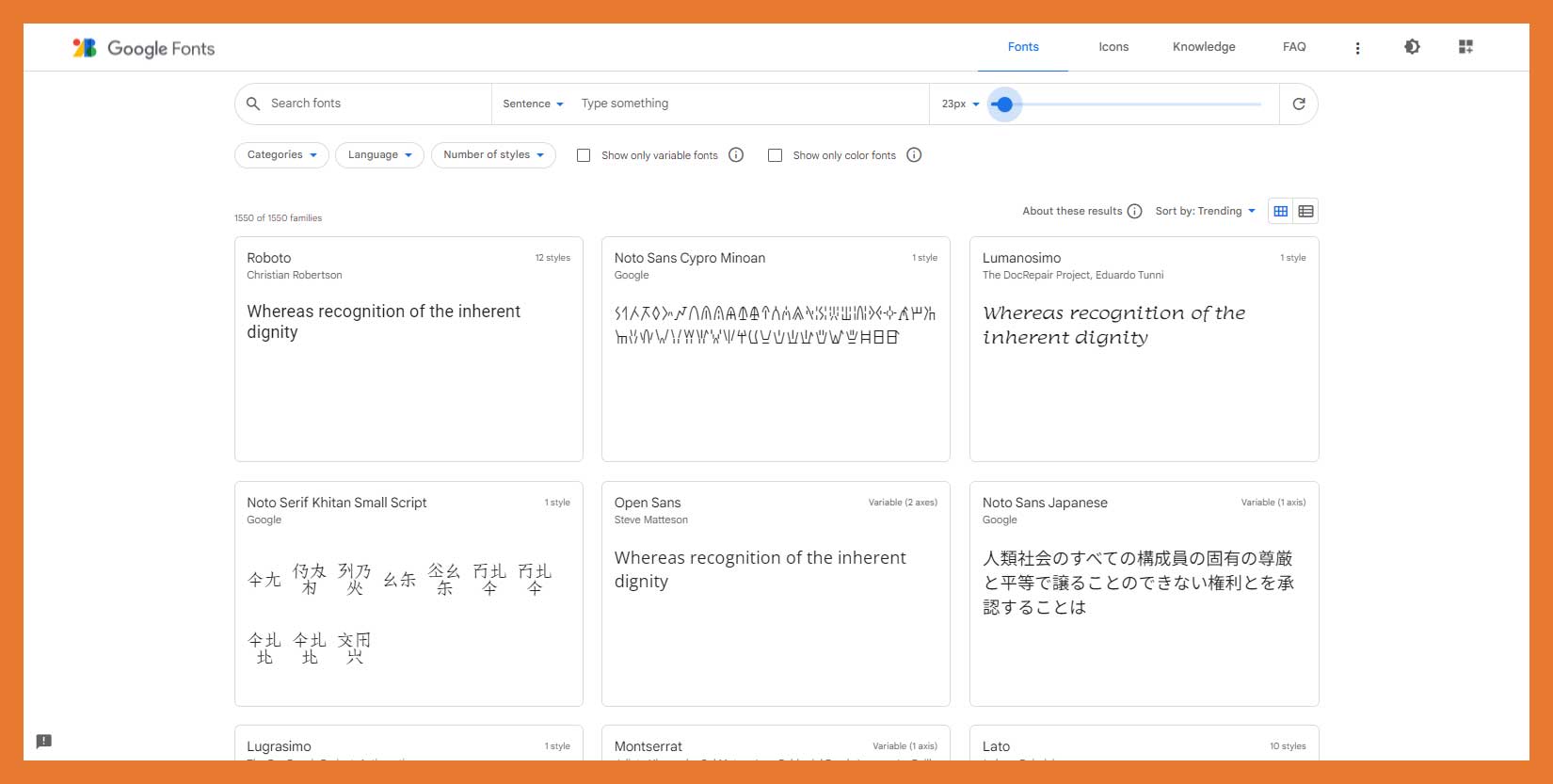Click the info icon next to About these results
This screenshot has height=784, width=1553.
click(1135, 211)
